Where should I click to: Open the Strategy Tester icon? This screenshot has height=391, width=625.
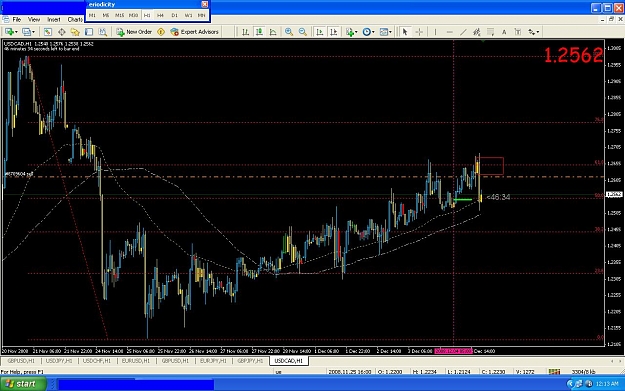[103, 32]
